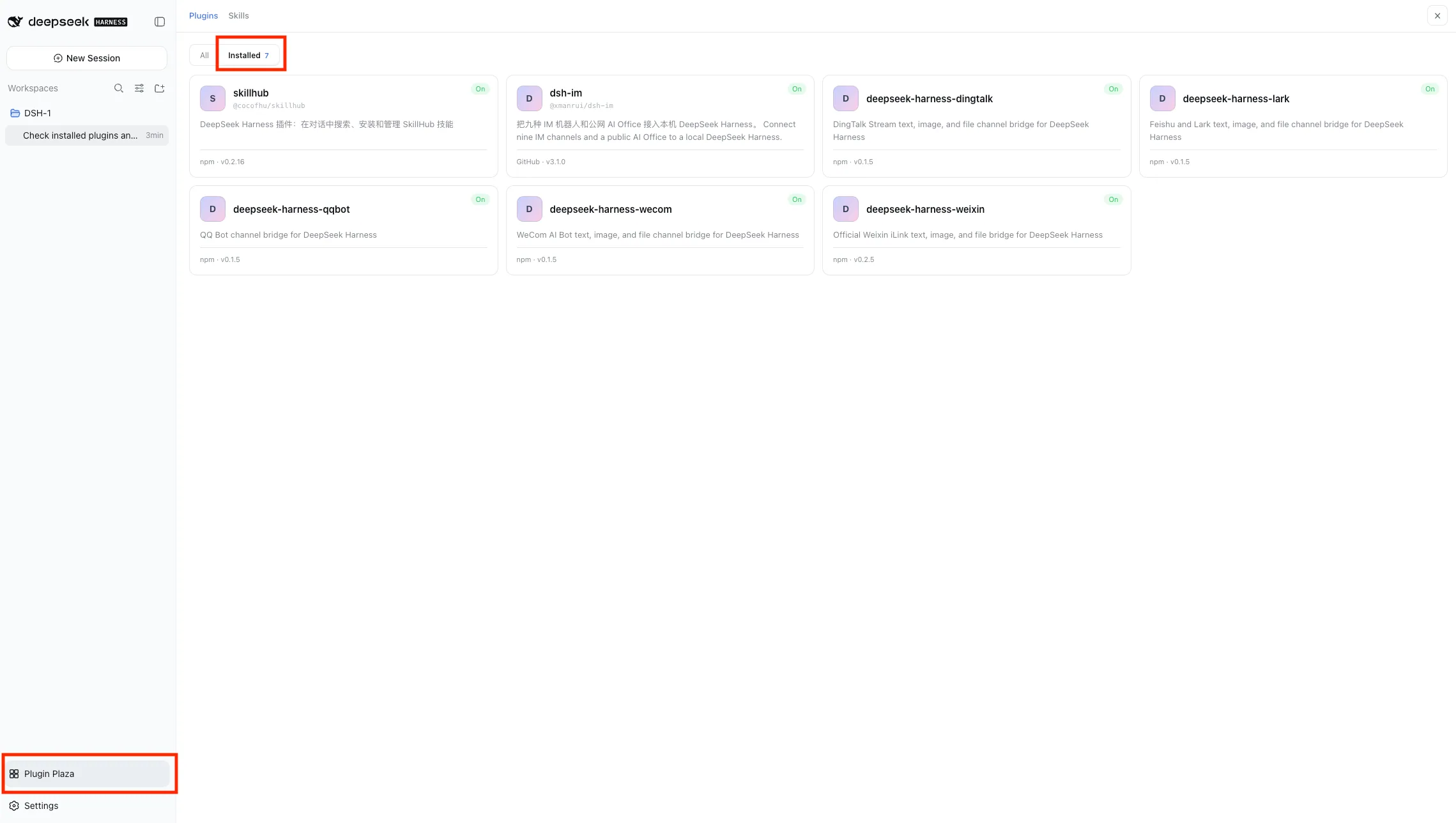Open workspace filter sliders icon

click(x=139, y=88)
